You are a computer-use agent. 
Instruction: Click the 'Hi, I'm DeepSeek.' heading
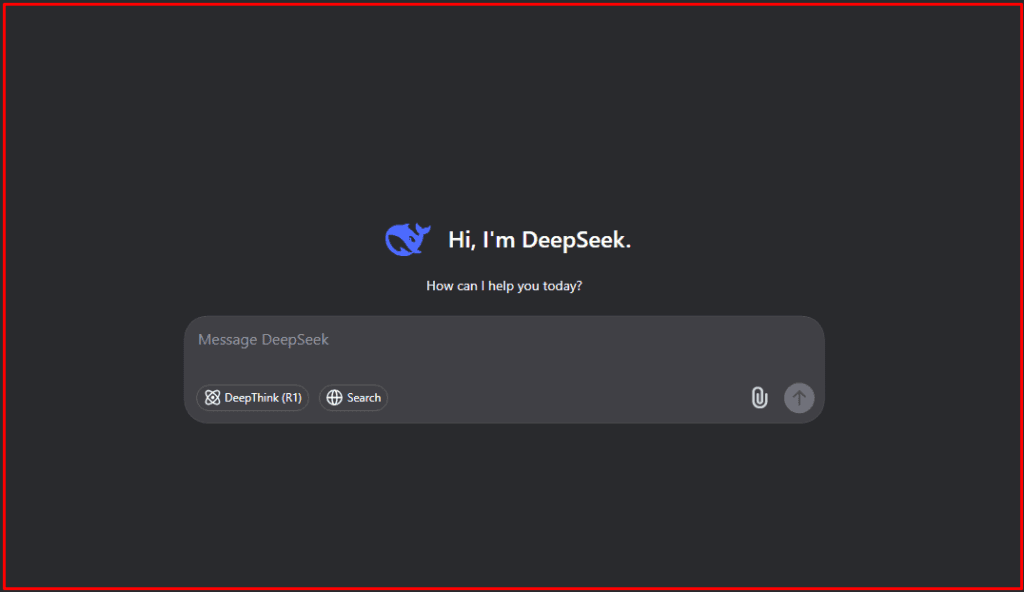pos(540,239)
